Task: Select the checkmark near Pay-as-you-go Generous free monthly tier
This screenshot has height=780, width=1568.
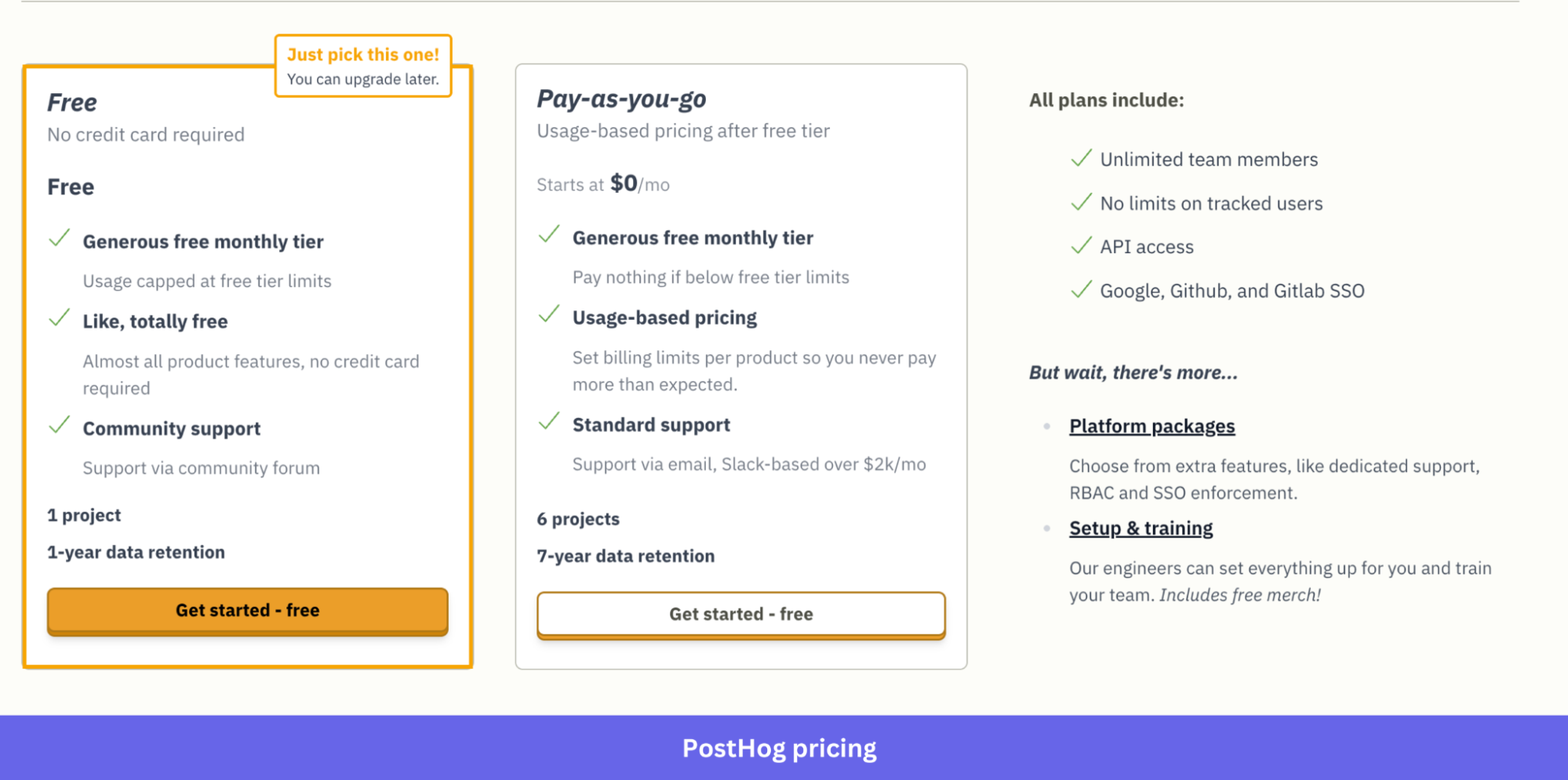Action: click(x=548, y=235)
